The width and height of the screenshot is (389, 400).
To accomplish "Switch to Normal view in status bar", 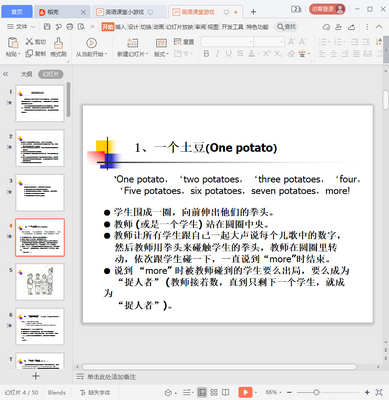I will pos(202,392).
